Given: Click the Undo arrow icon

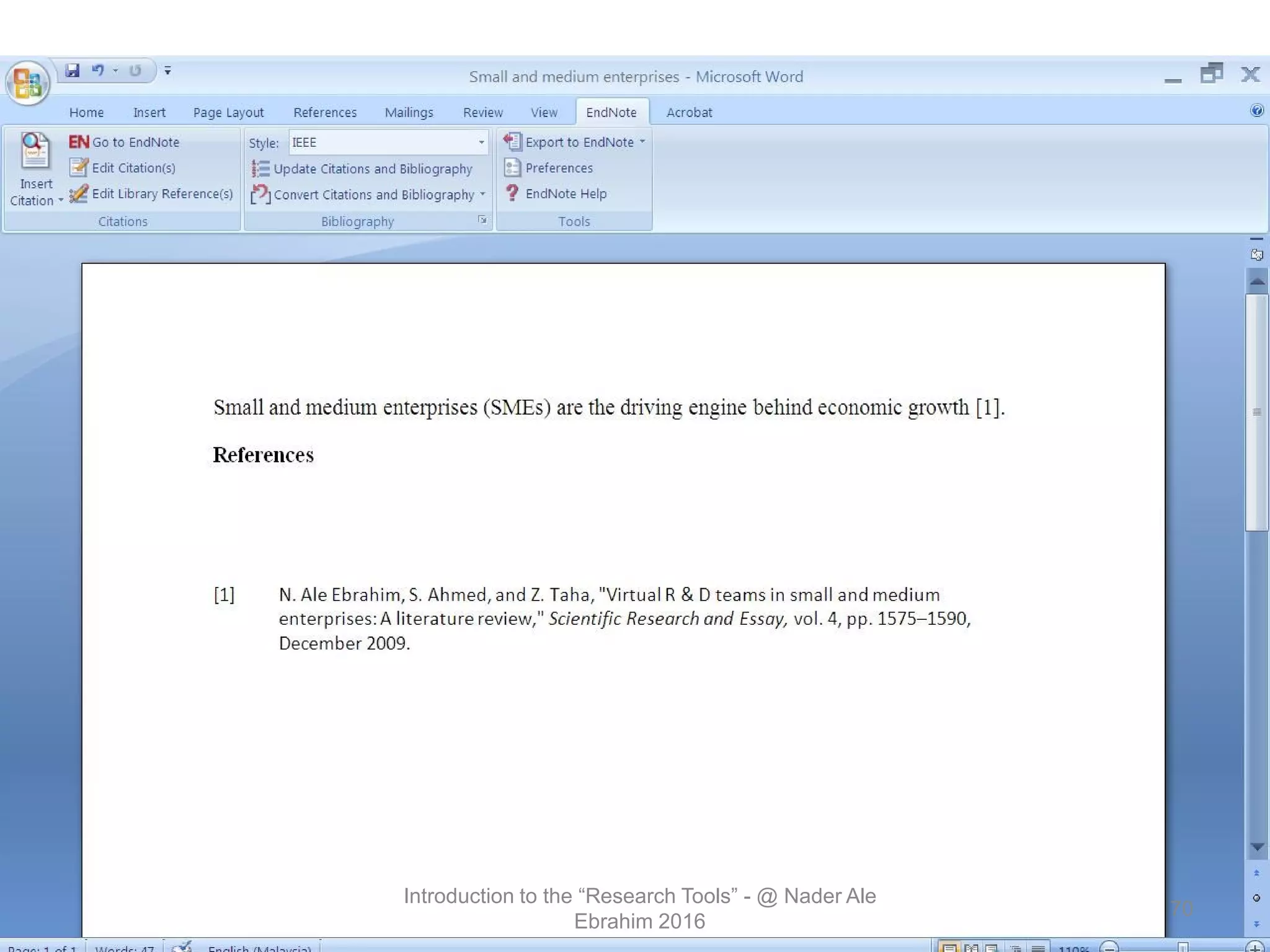Looking at the screenshot, I should pyautogui.click(x=97, y=71).
